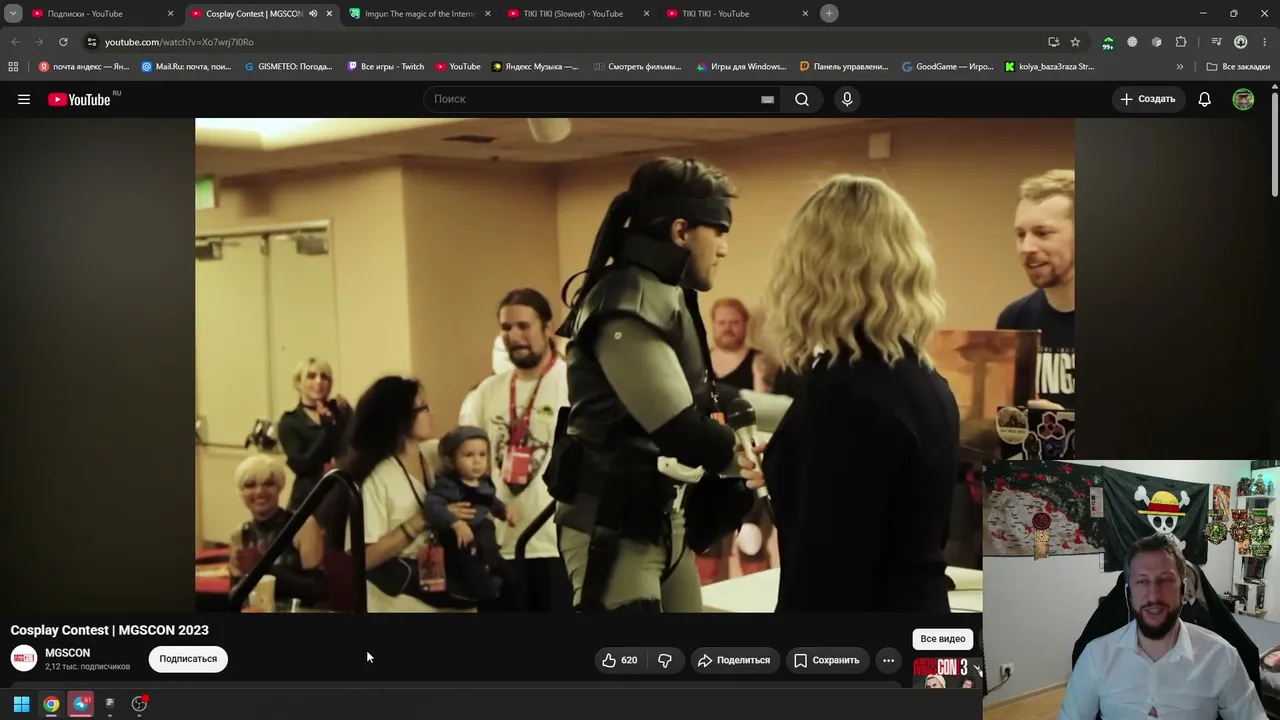
Task: Open the apps grid in bookmarks bar
Action: [13, 67]
